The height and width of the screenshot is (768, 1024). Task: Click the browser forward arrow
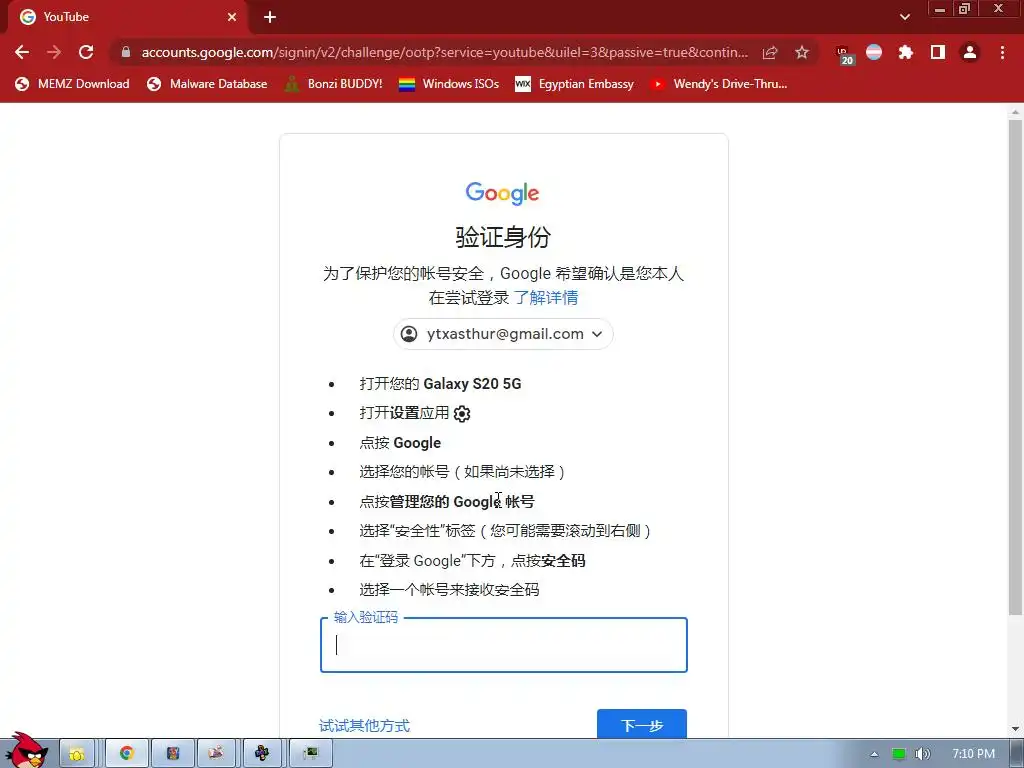coord(54,52)
